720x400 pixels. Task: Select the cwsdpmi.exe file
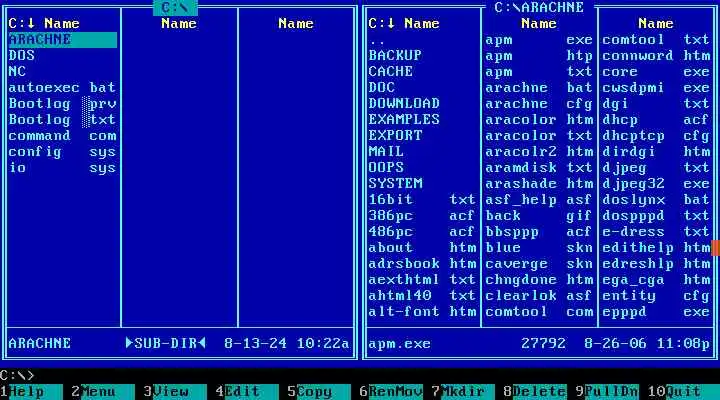click(x=656, y=88)
